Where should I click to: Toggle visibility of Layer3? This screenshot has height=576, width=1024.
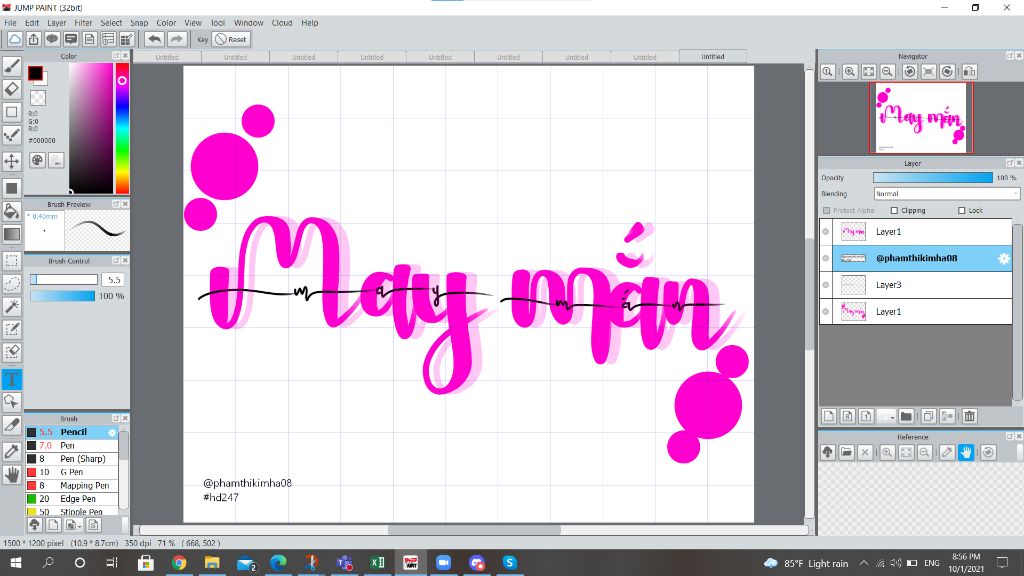(x=826, y=285)
